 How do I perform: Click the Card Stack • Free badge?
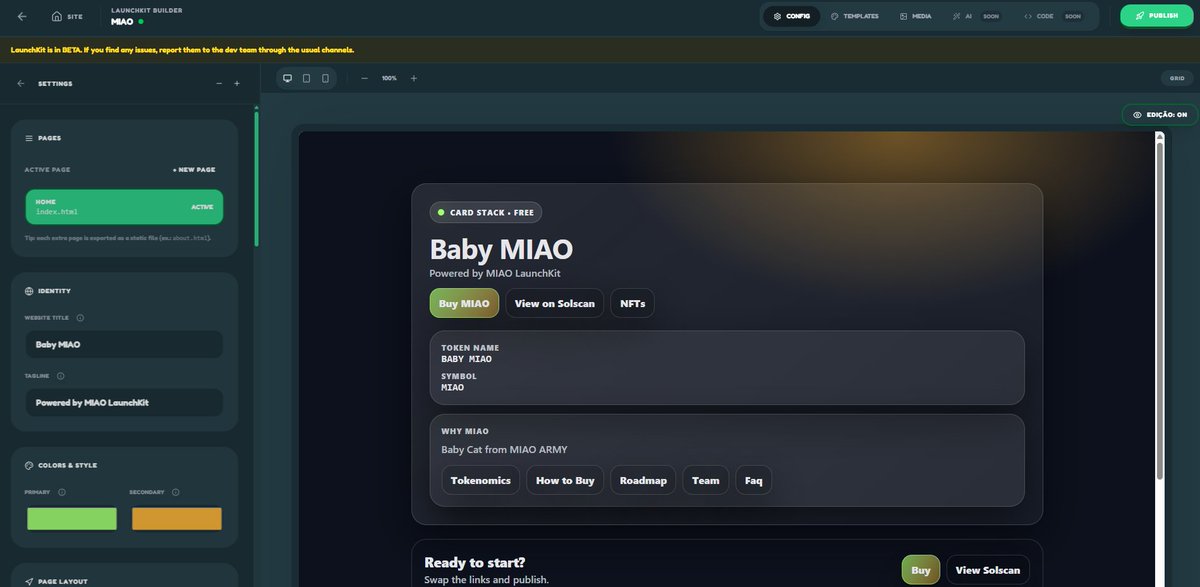(486, 213)
